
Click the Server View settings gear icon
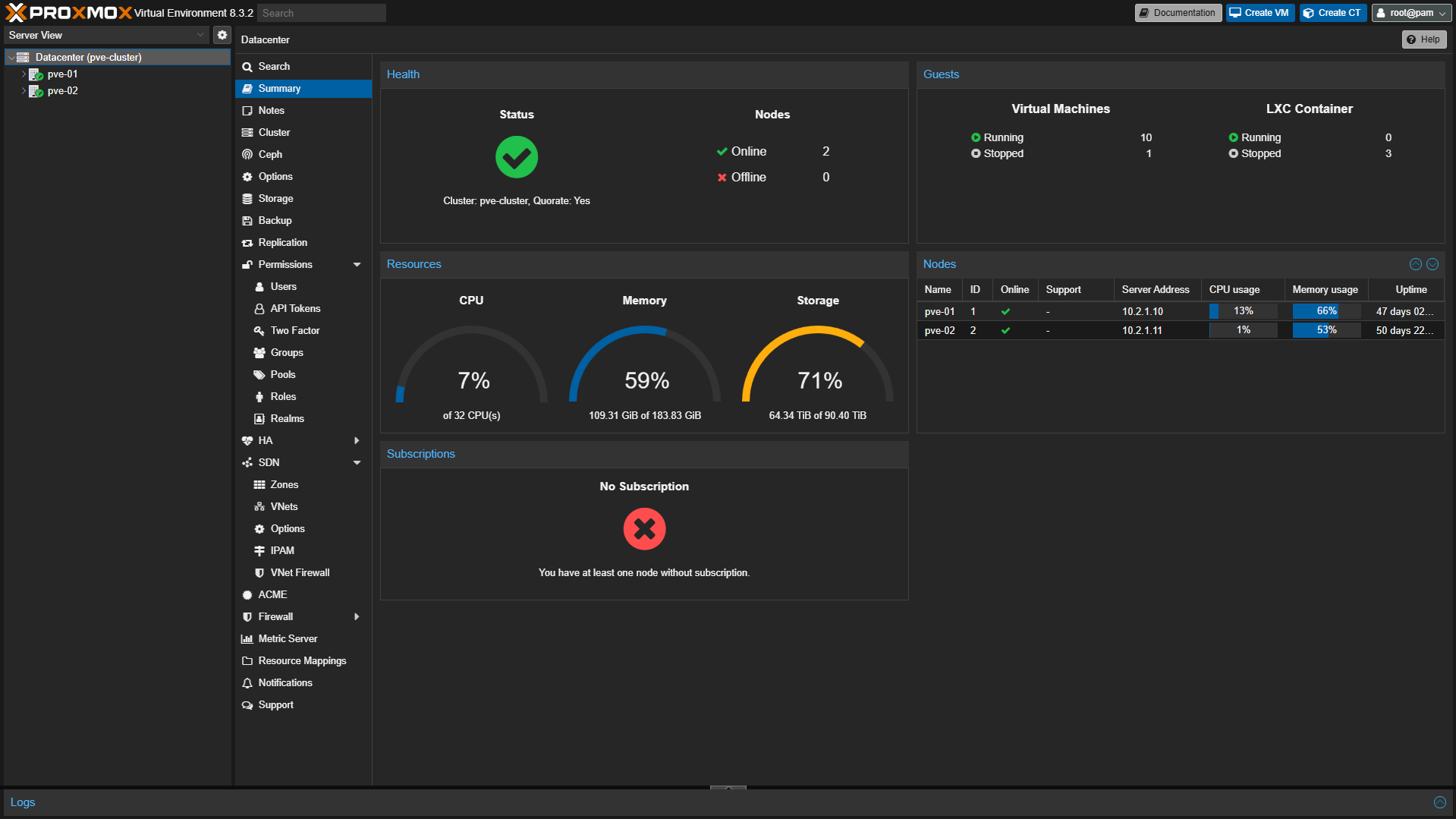[222, 35]
